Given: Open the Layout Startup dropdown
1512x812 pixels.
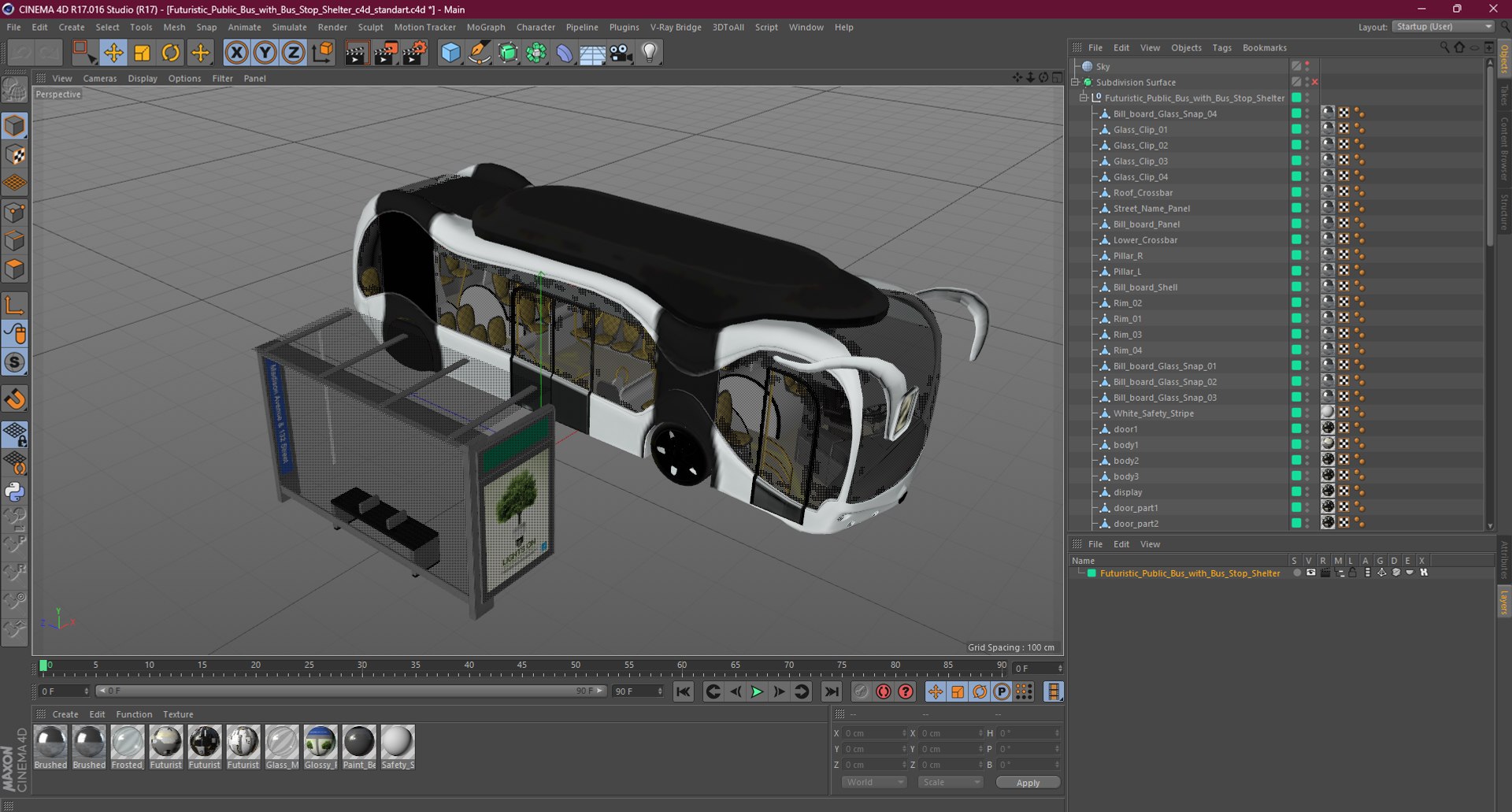Looking at the screenshot, I should click(x=1443, y=27).
